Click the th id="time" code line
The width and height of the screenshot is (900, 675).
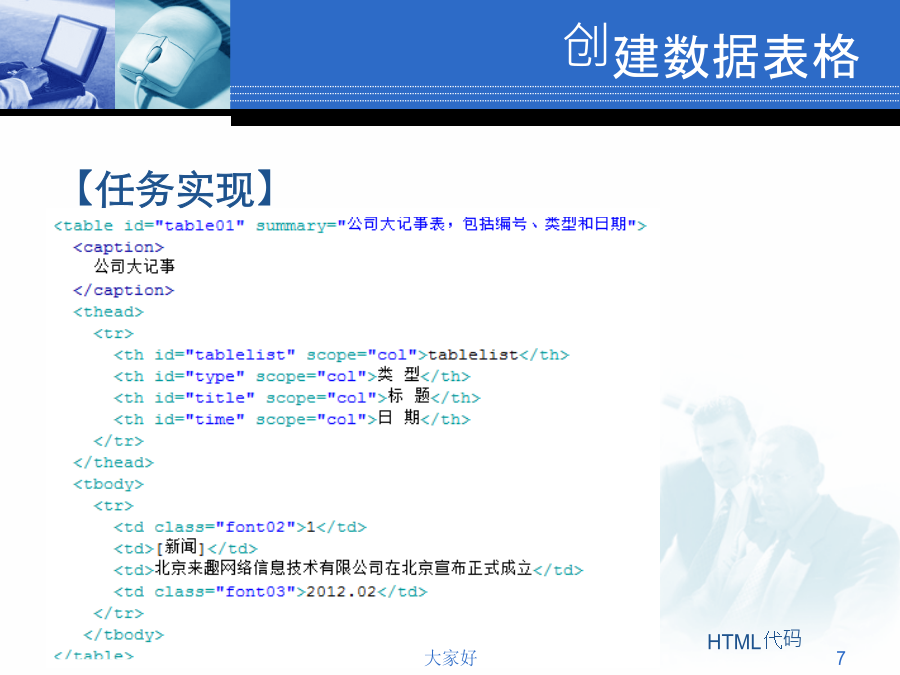(292, 418)
